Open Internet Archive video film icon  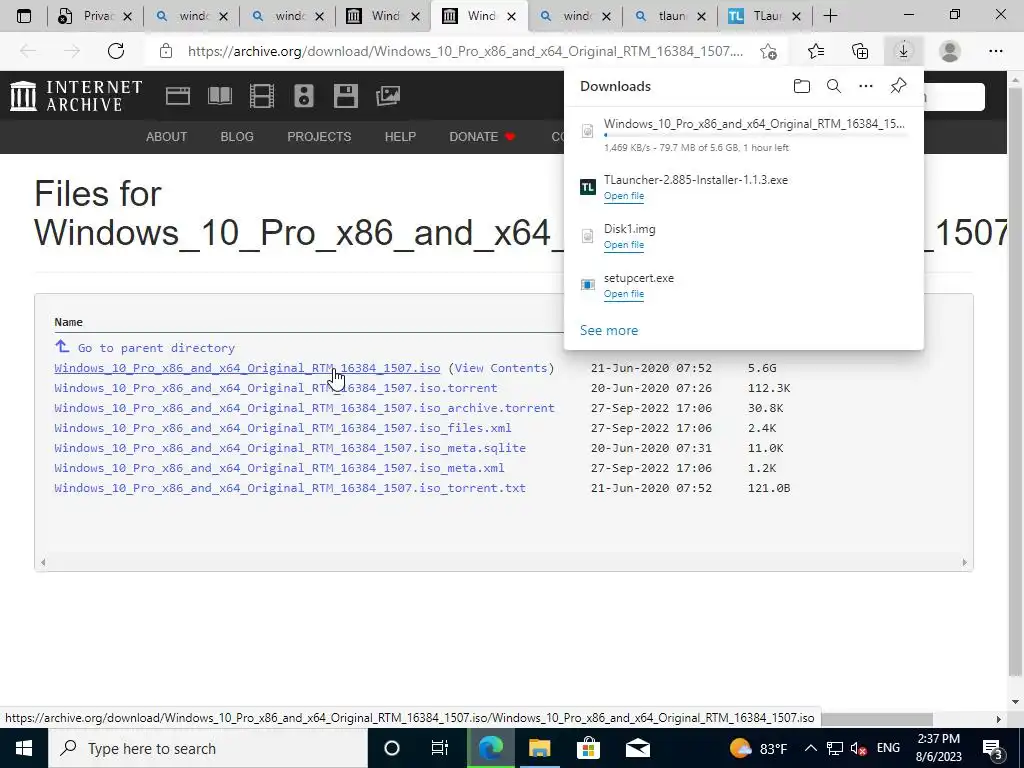tap(261, 96)
